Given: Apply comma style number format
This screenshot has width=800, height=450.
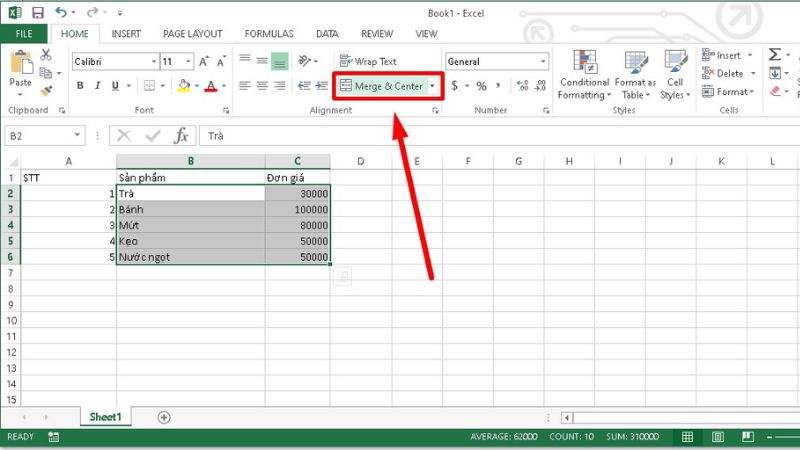Looking at the screenshot, I should pyautogui.click(x=498, y=86).
